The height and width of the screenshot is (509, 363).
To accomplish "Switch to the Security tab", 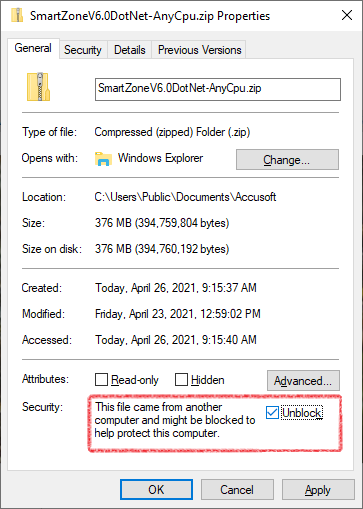I will pyautogui.click(x=83, y=50).
